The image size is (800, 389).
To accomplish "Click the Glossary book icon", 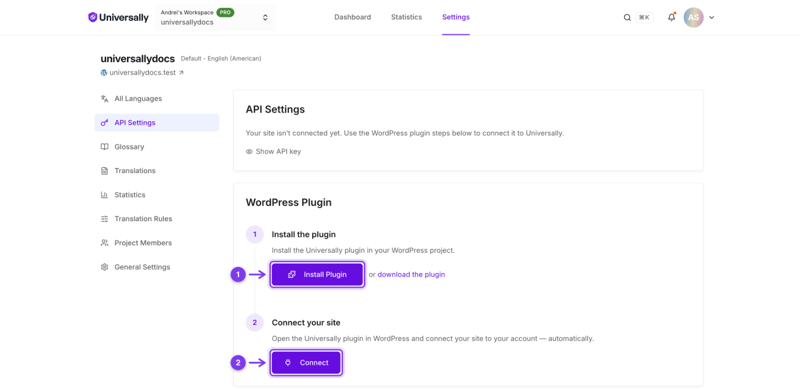I will (x=105, y=147).
